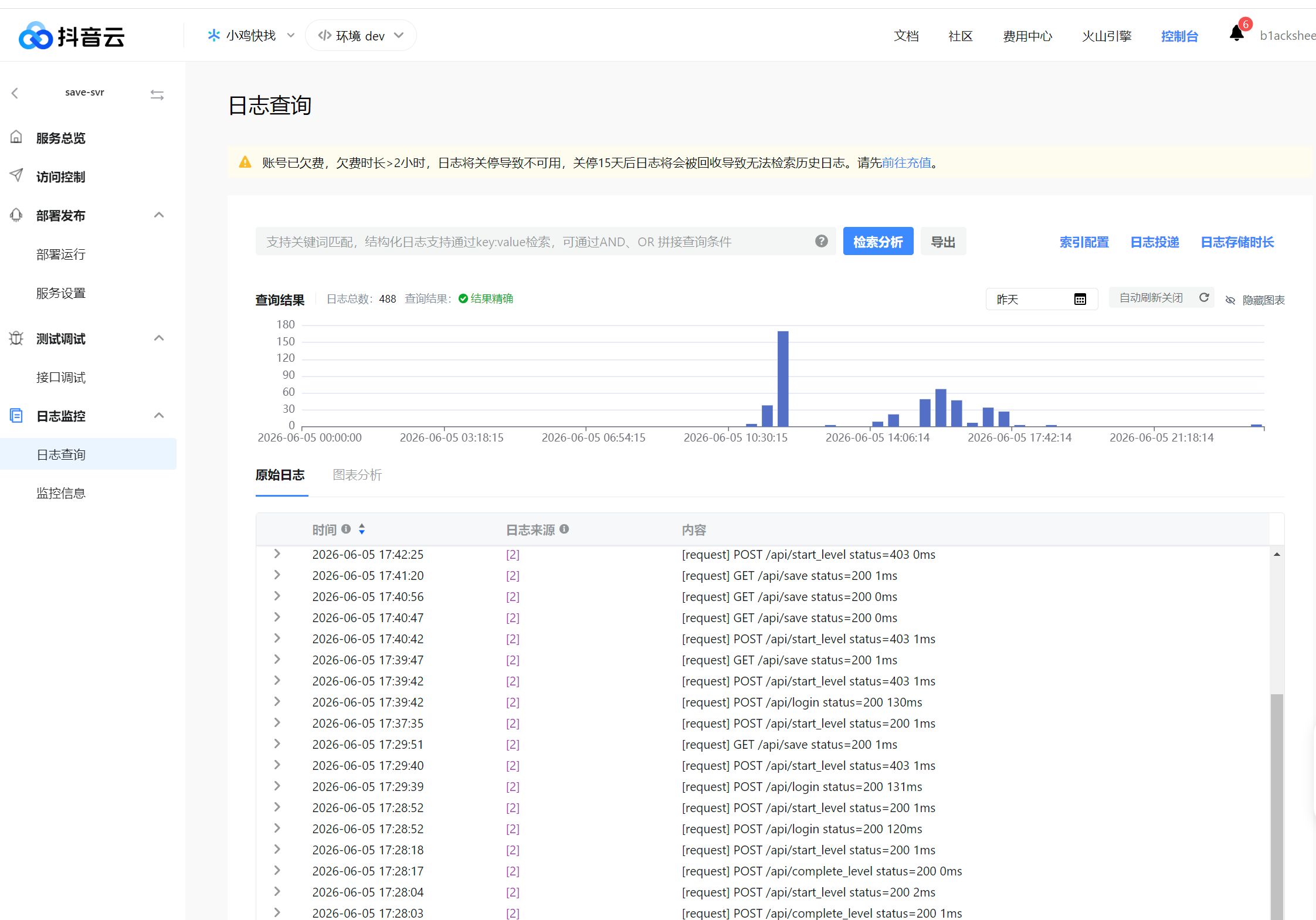Click the back arrow beside save-svr

pos(15,93)
